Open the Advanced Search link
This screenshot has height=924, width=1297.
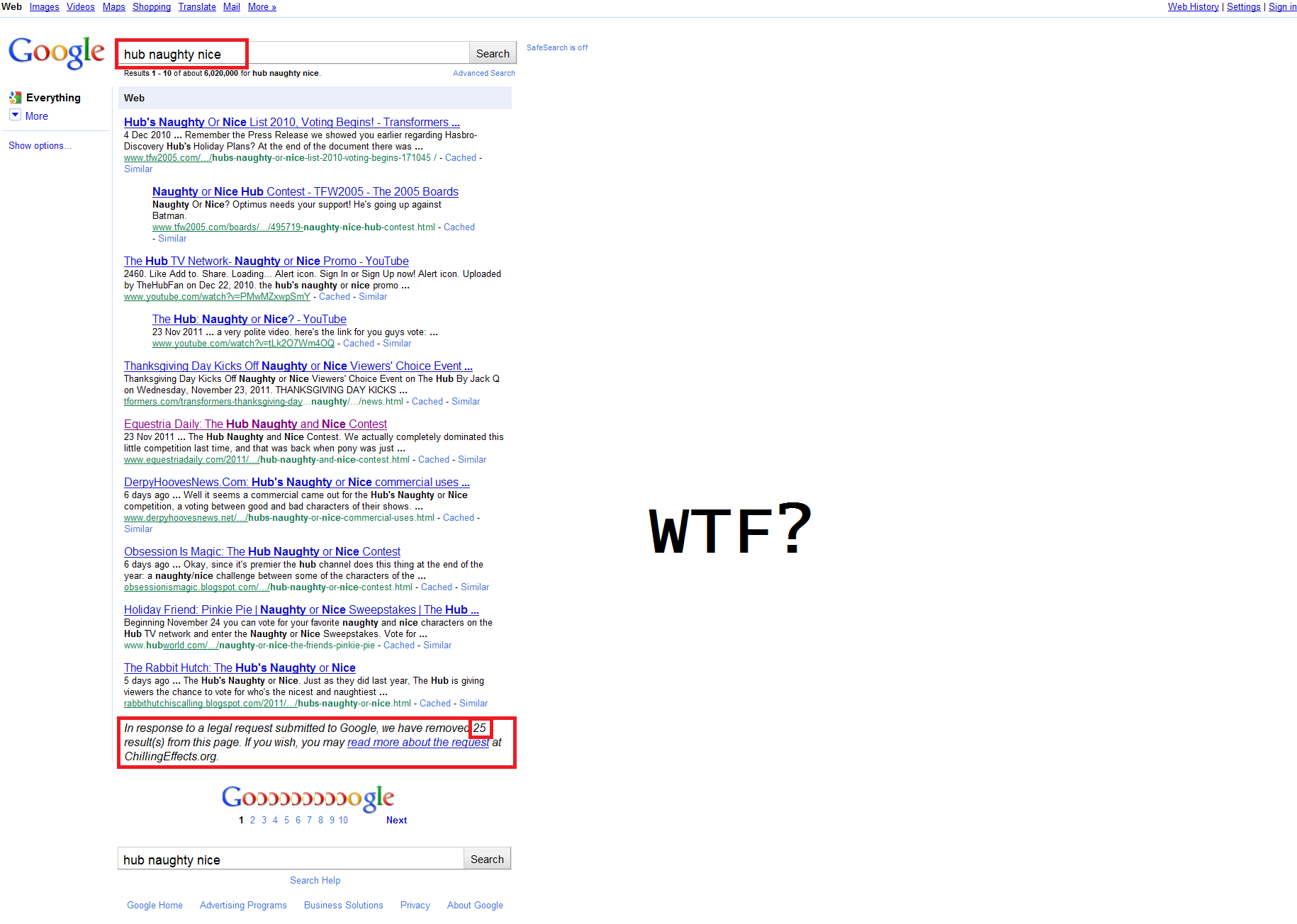[x=484, y=74]
